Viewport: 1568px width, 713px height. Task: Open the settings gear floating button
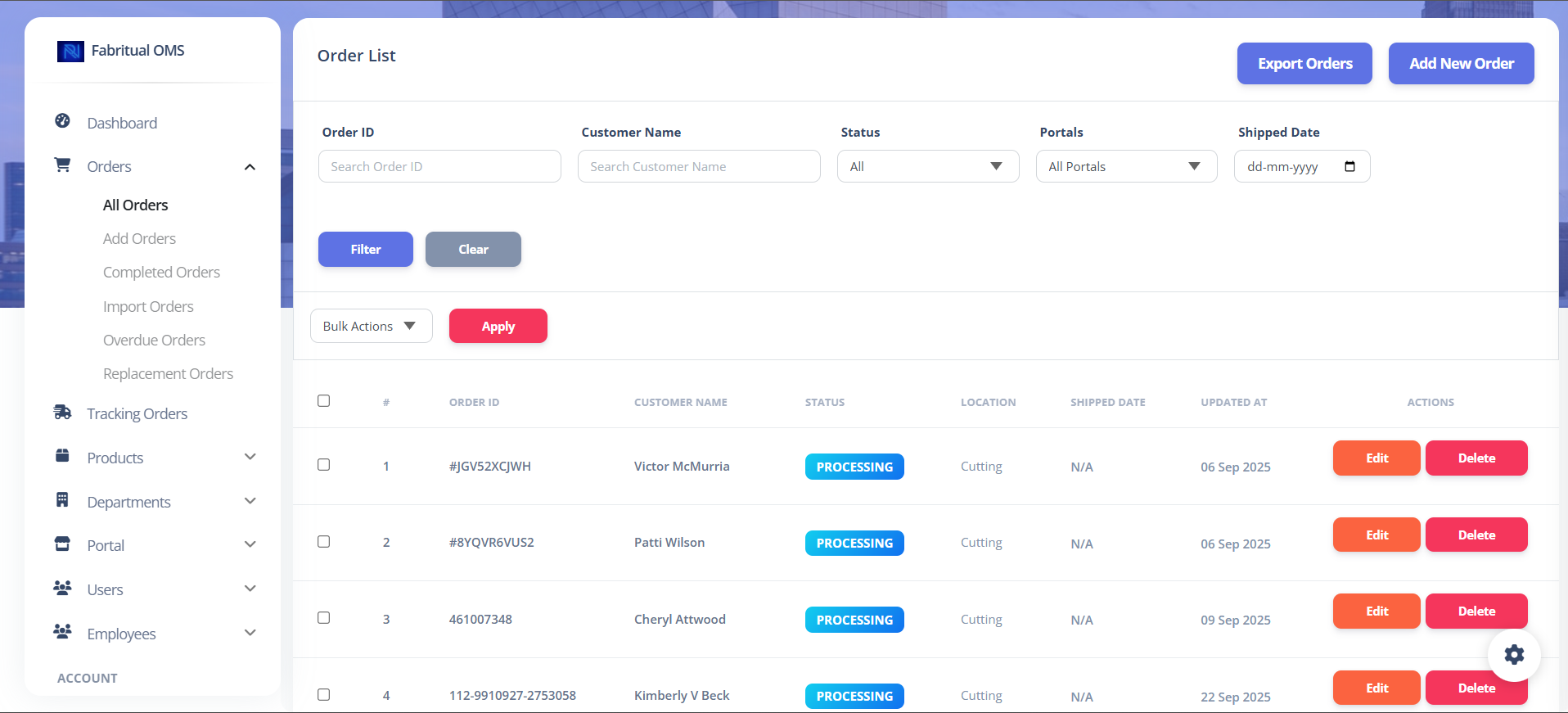pos(1514,655)
